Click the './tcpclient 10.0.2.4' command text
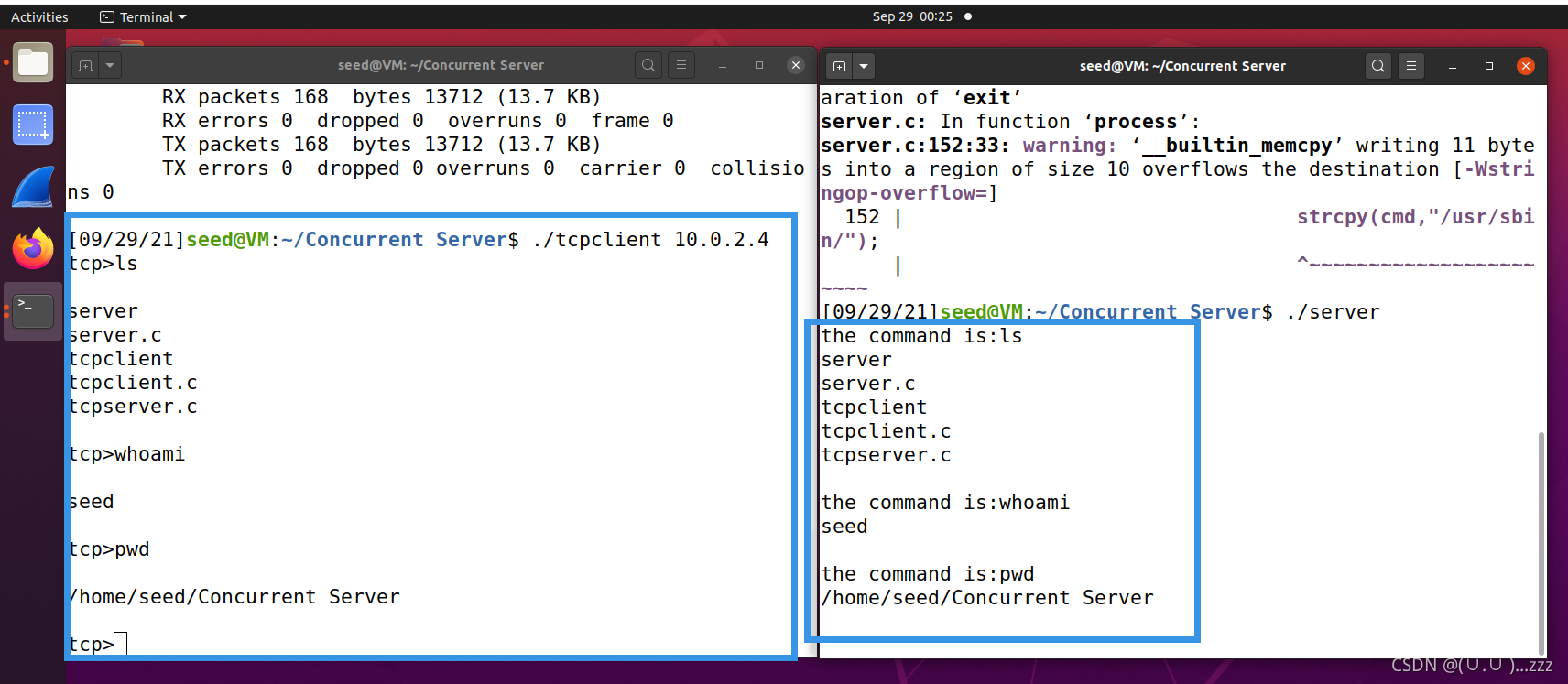The width and height of the screenshot is (1568, 684). [650, 240]
